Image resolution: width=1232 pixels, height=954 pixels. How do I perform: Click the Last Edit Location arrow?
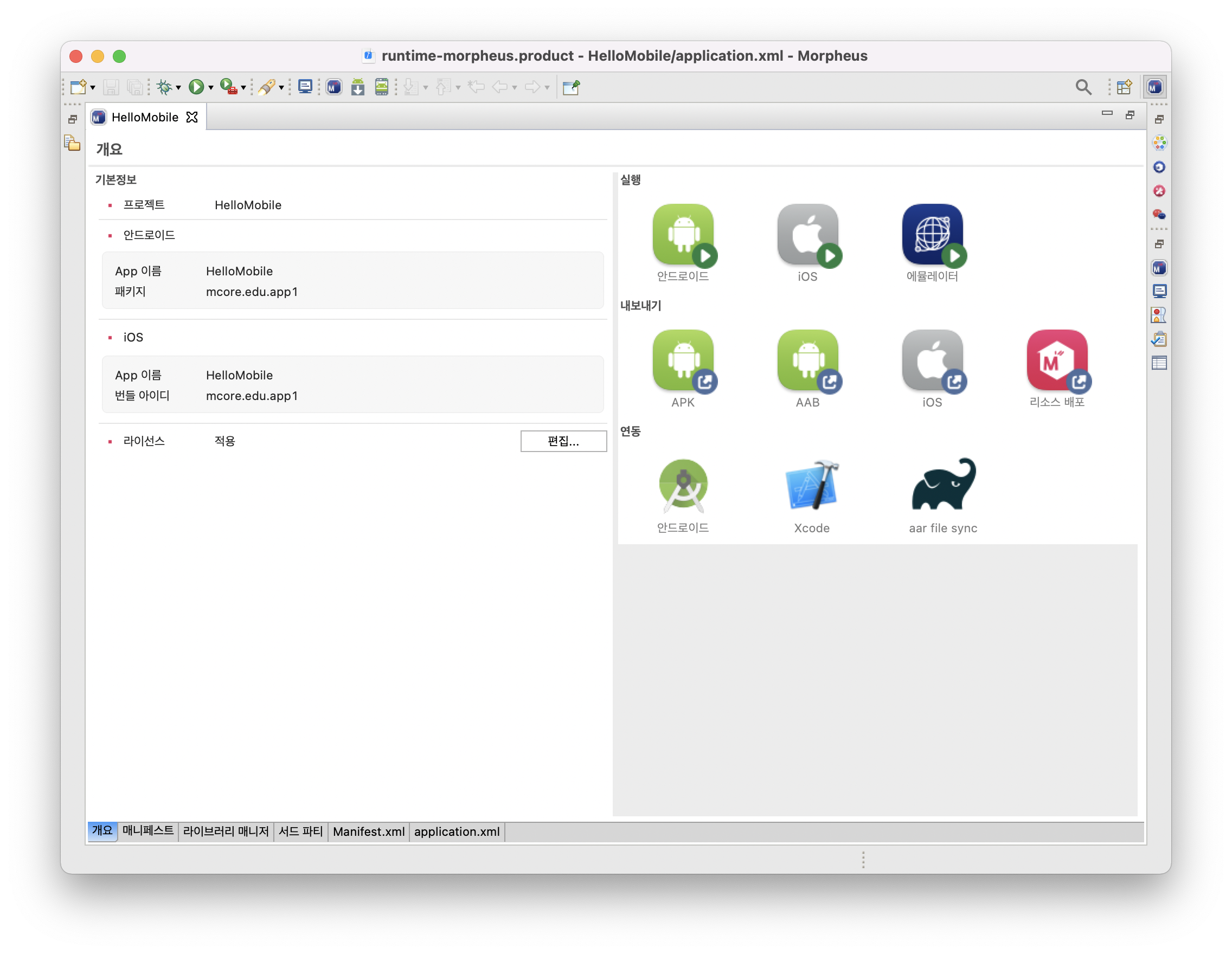click(x=476, y=87)
